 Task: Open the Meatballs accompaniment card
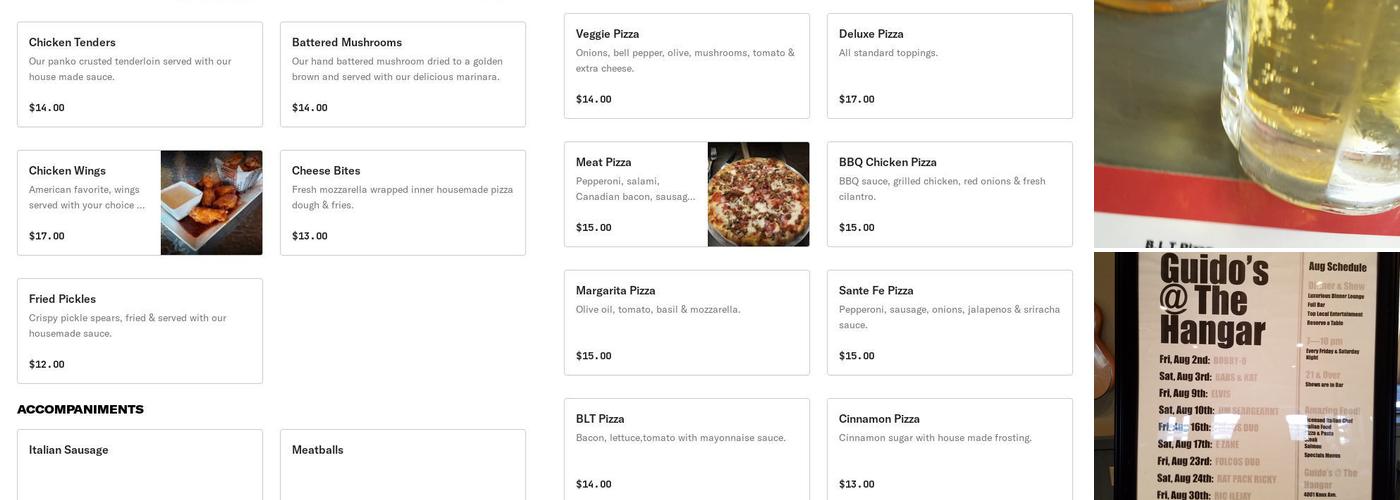(402, 464)
